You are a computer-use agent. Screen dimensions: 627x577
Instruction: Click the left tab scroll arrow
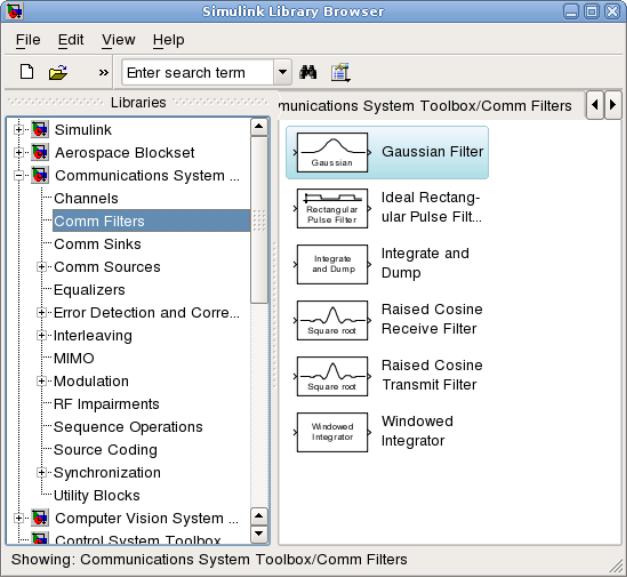(595, 105)
